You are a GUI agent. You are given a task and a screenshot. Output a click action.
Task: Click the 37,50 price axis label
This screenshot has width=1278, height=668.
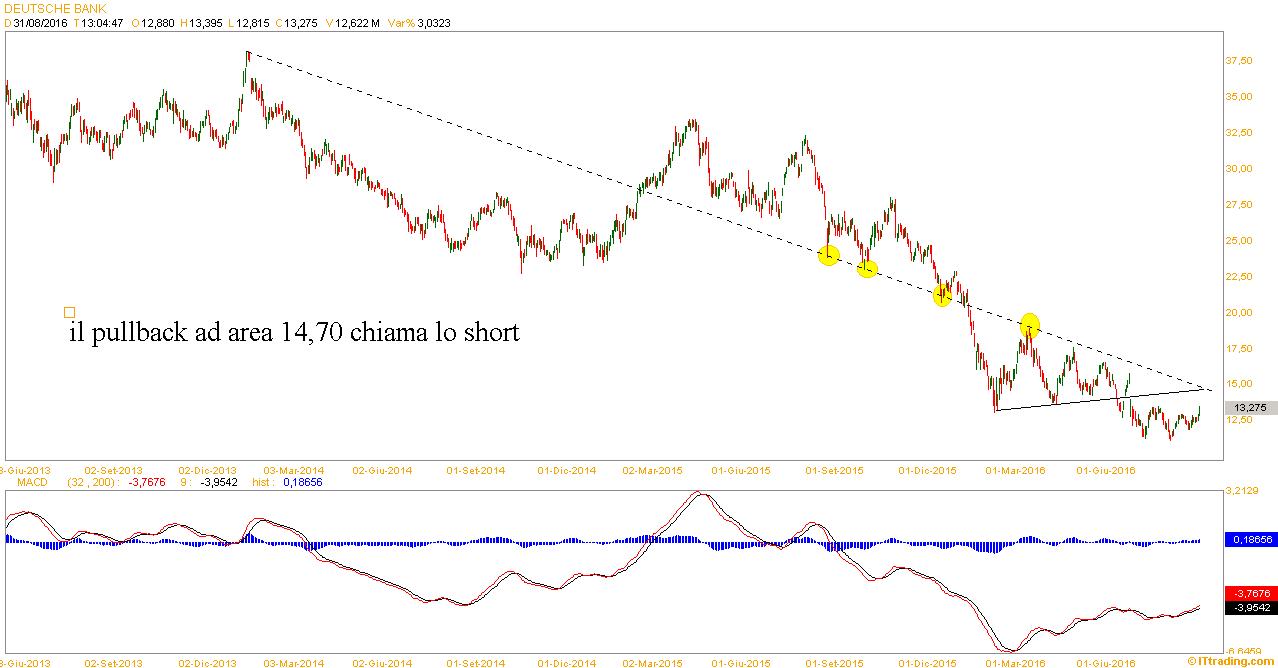pyautogui.click(x=1239, y=61)
